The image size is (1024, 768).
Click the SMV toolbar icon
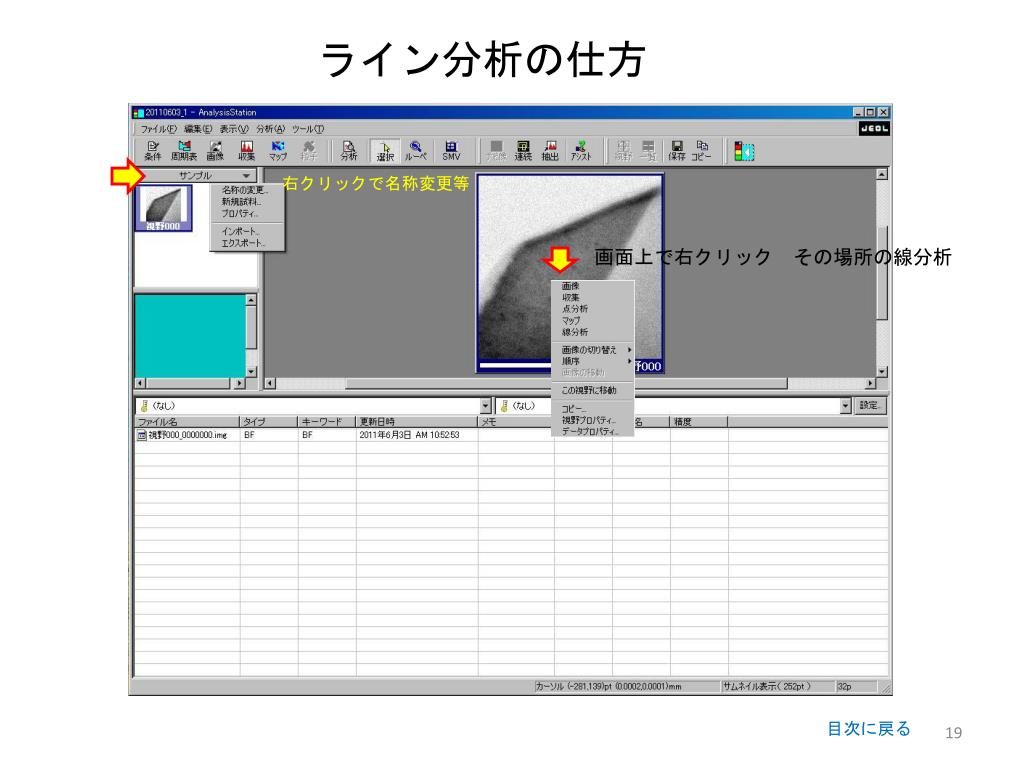pos(451,151)
